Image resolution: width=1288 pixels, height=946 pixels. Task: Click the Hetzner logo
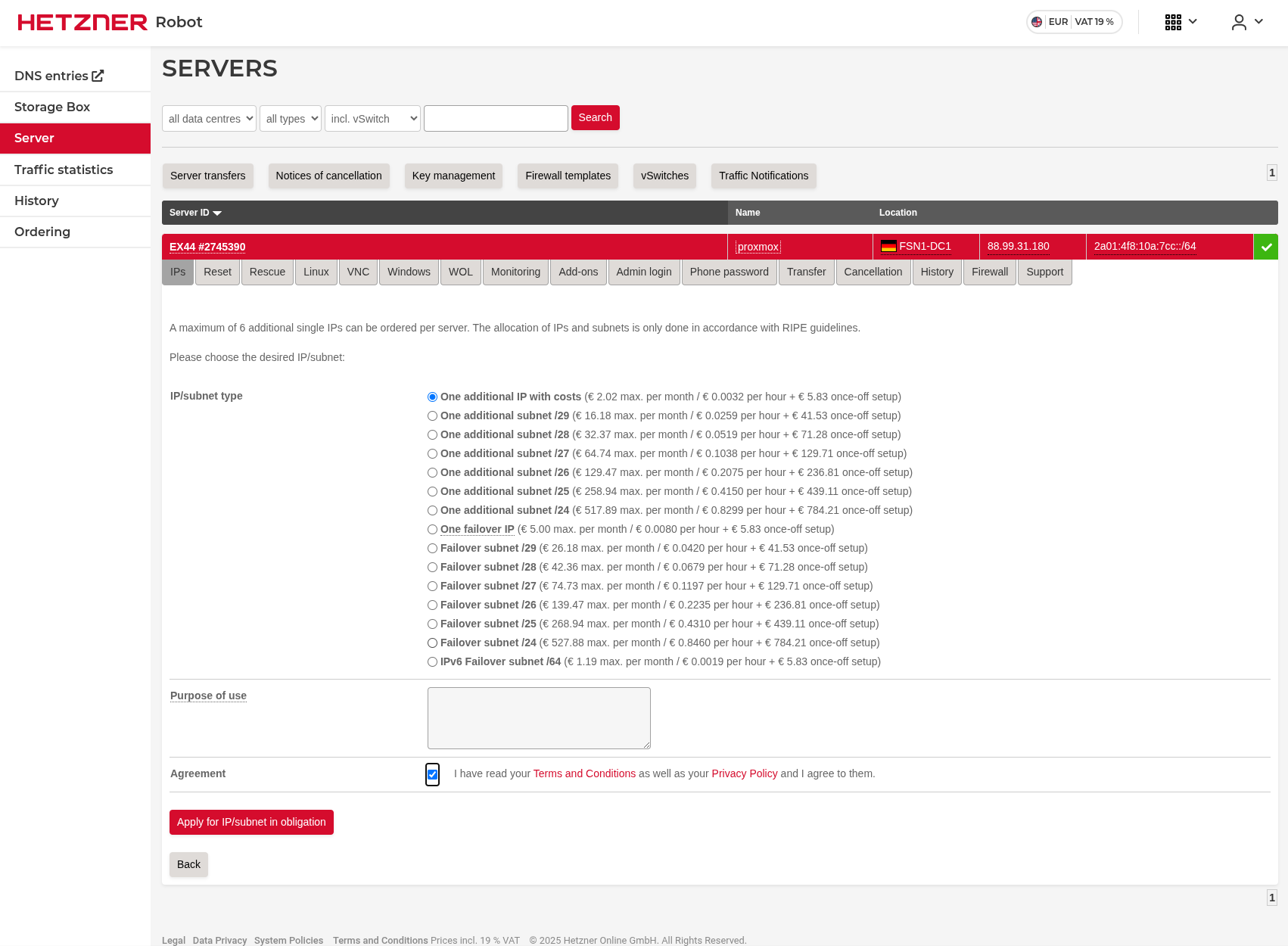coord(82,22)
